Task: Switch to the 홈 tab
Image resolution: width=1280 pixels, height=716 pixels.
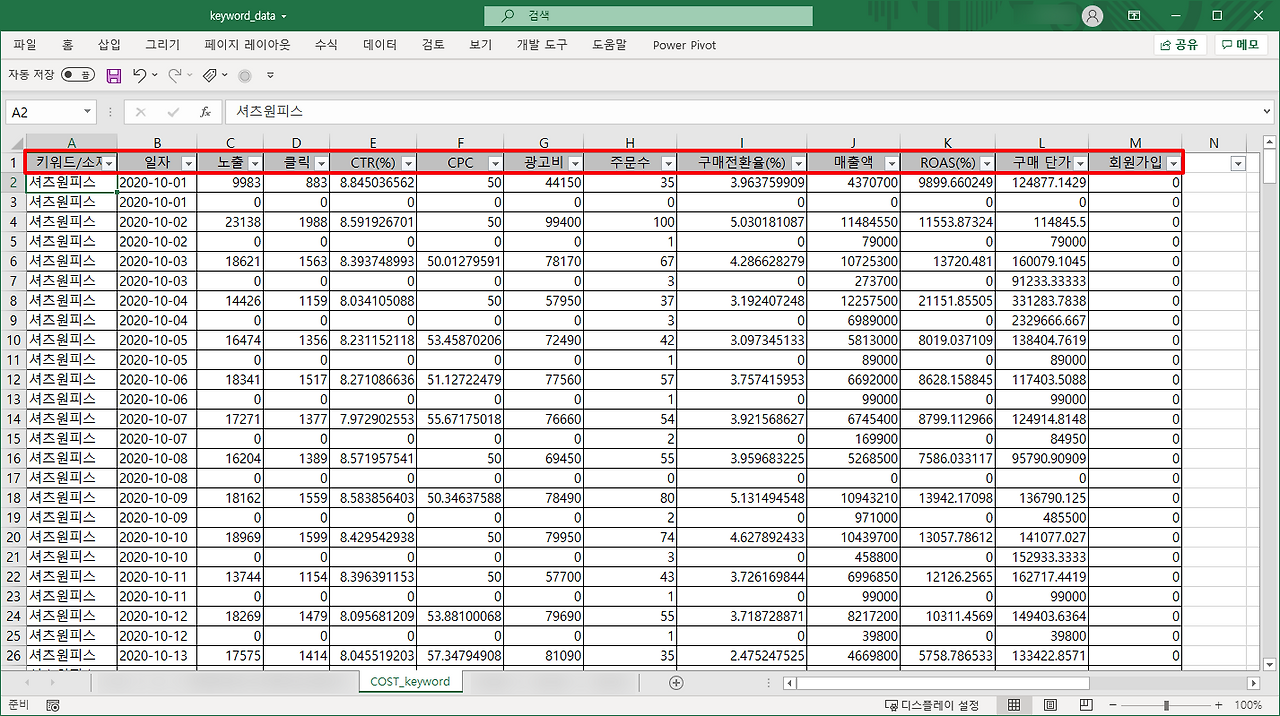Action: coord(67,45)
